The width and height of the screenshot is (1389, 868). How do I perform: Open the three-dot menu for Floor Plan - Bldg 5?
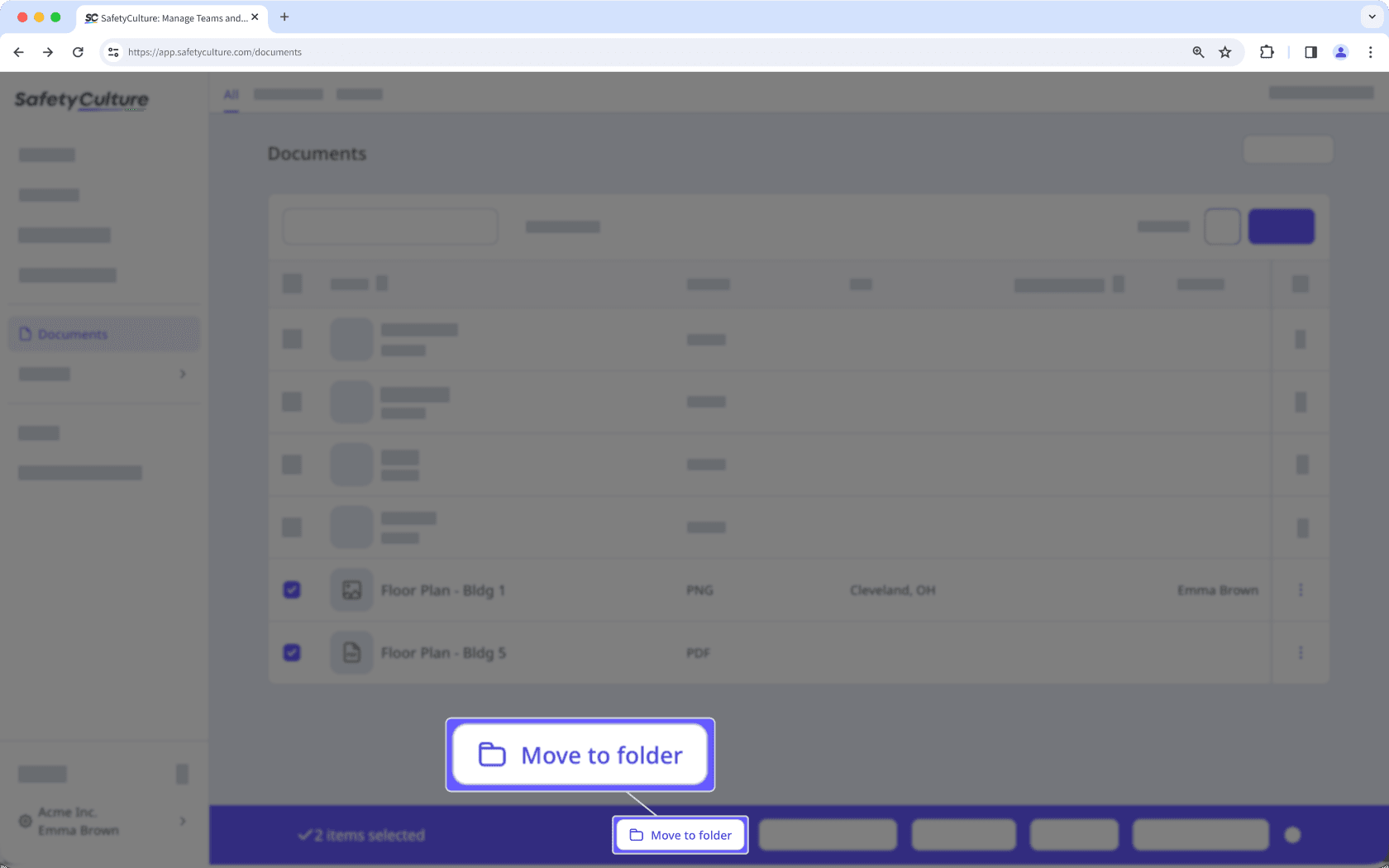[1301, 652]
